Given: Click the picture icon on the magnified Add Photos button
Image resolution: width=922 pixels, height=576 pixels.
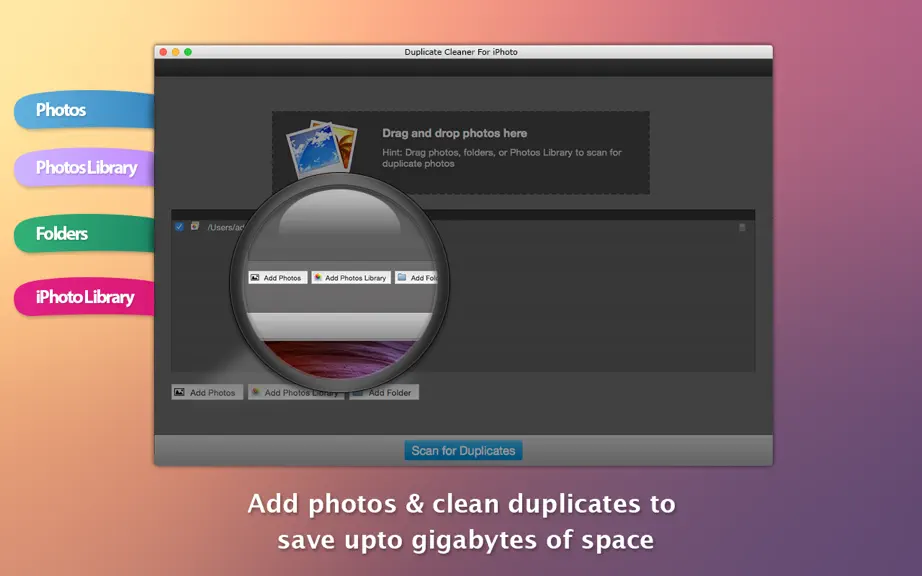Looking at the screenshot, I should pyautogui.click(x=255, y=277).
